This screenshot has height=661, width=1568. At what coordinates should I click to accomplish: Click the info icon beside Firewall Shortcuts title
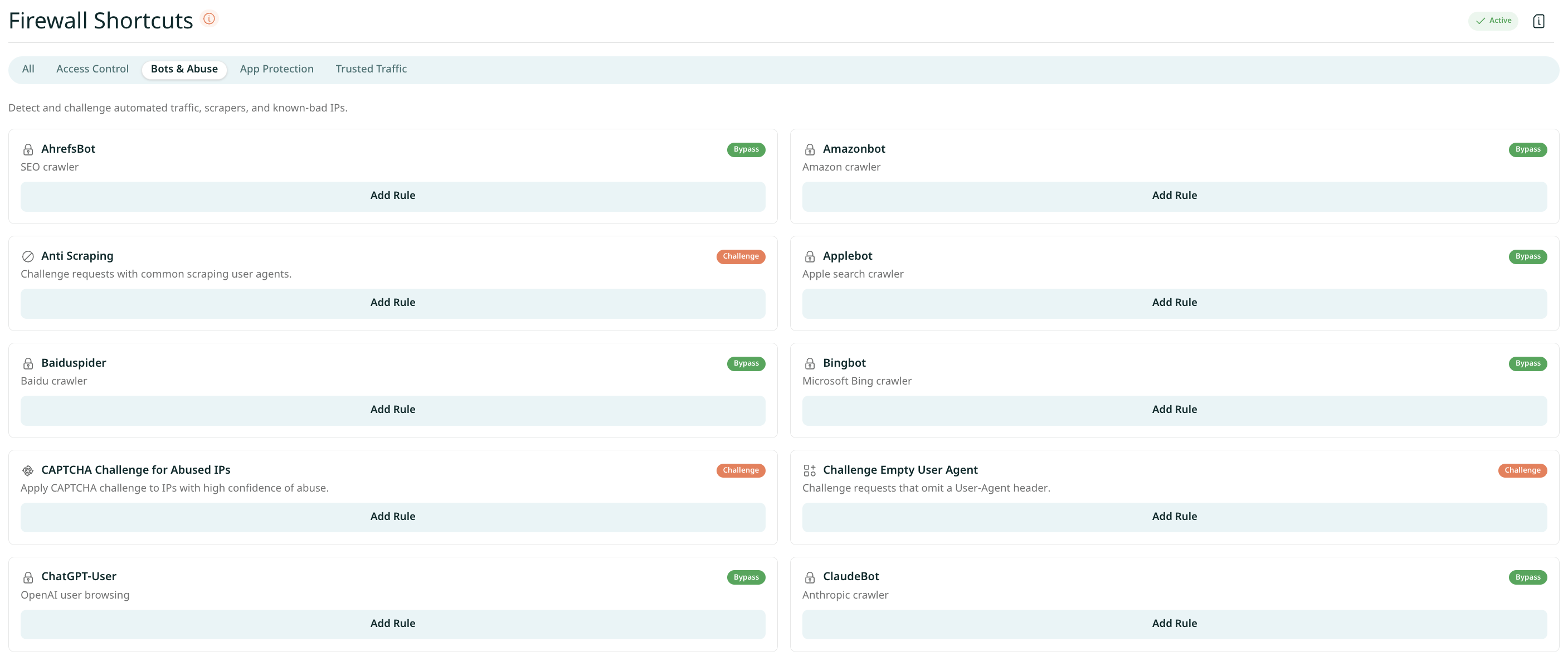click(x=209, y=19)
